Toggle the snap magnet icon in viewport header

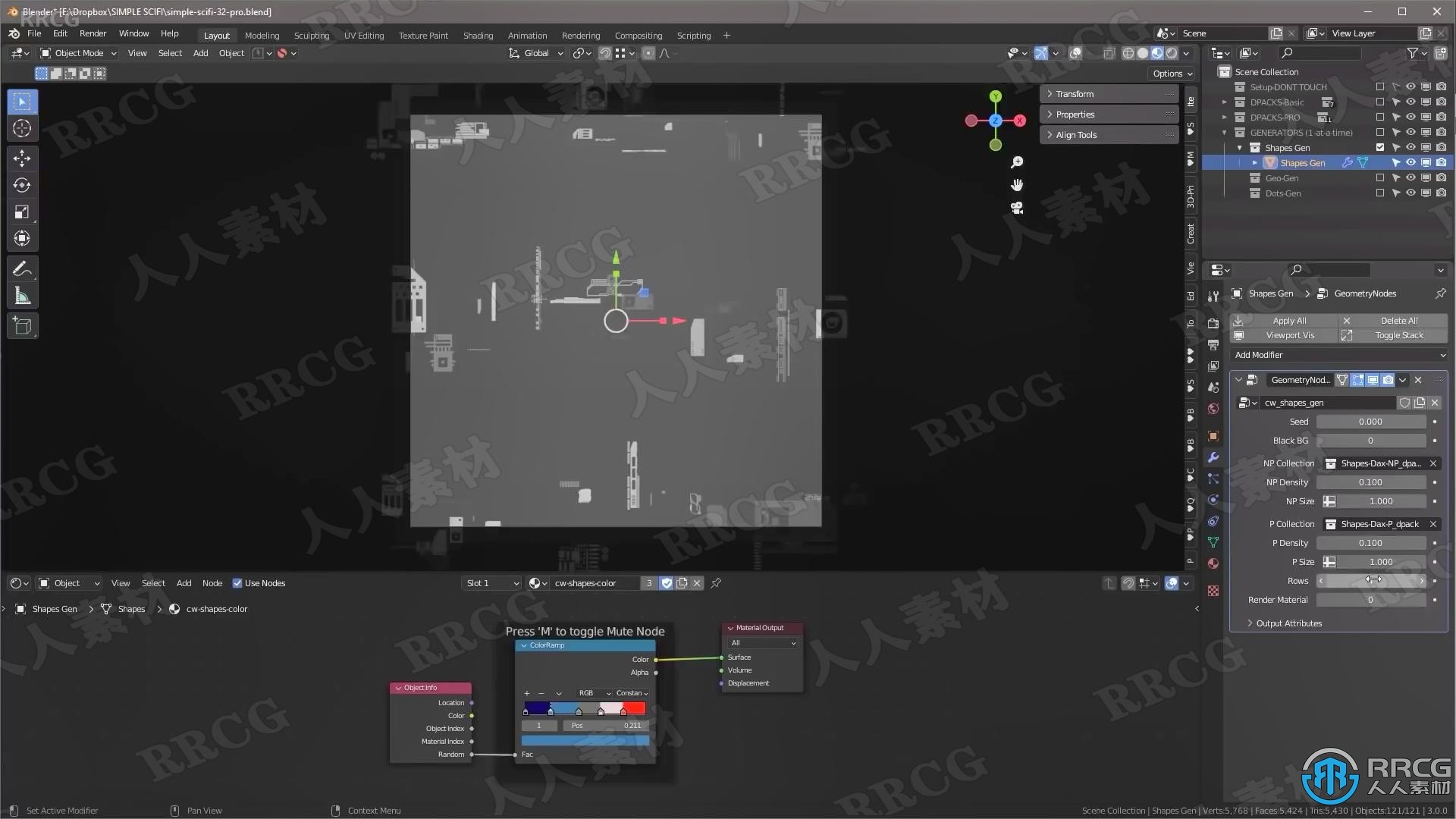[x=605, y=53]
